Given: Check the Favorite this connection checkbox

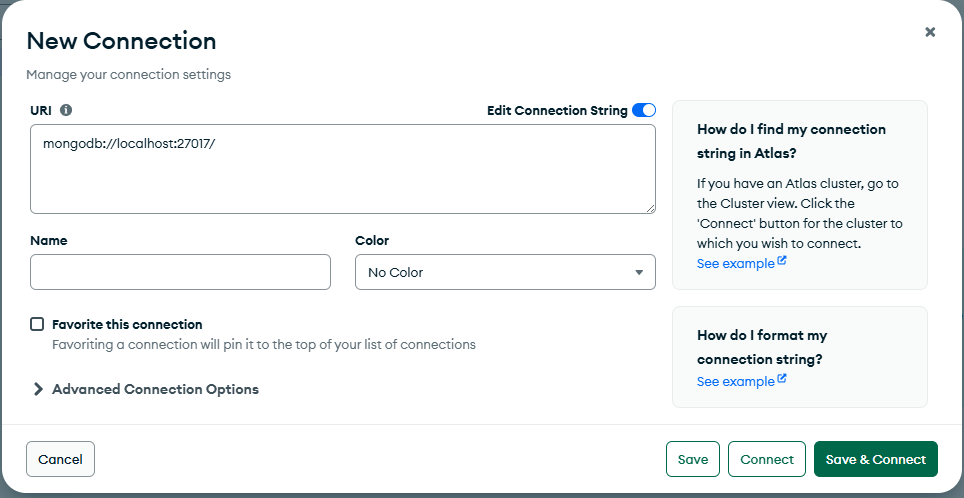Looking at the screenshot, I should tap(38, 324).
